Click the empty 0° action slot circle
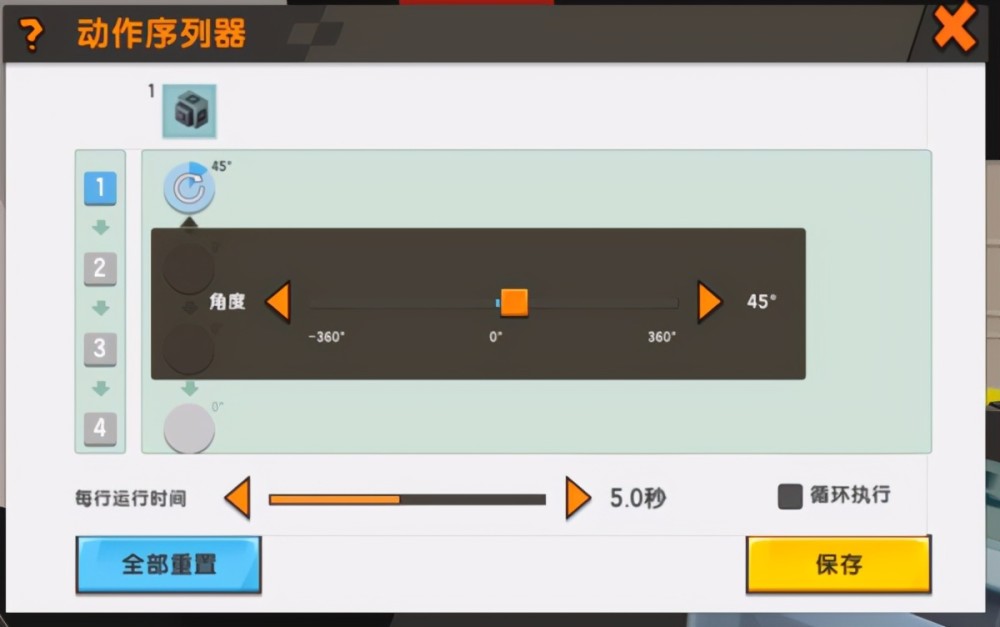1000x627 pixels. pos(189,429)
